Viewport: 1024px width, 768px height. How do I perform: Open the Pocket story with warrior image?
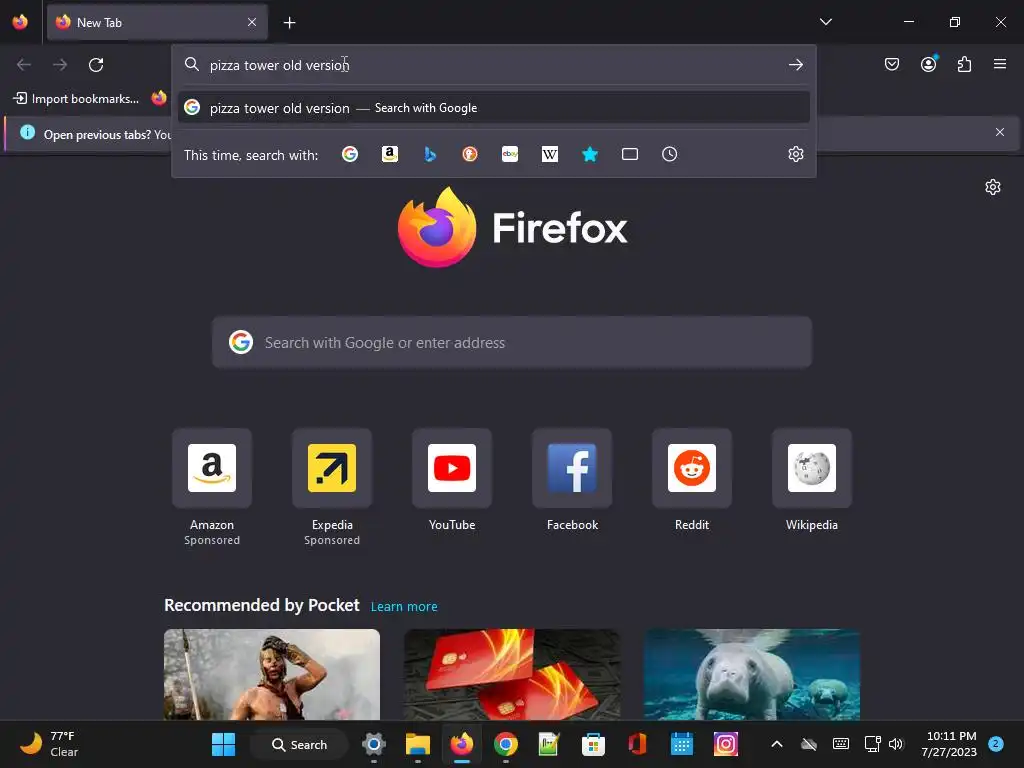tap(272, 674)
